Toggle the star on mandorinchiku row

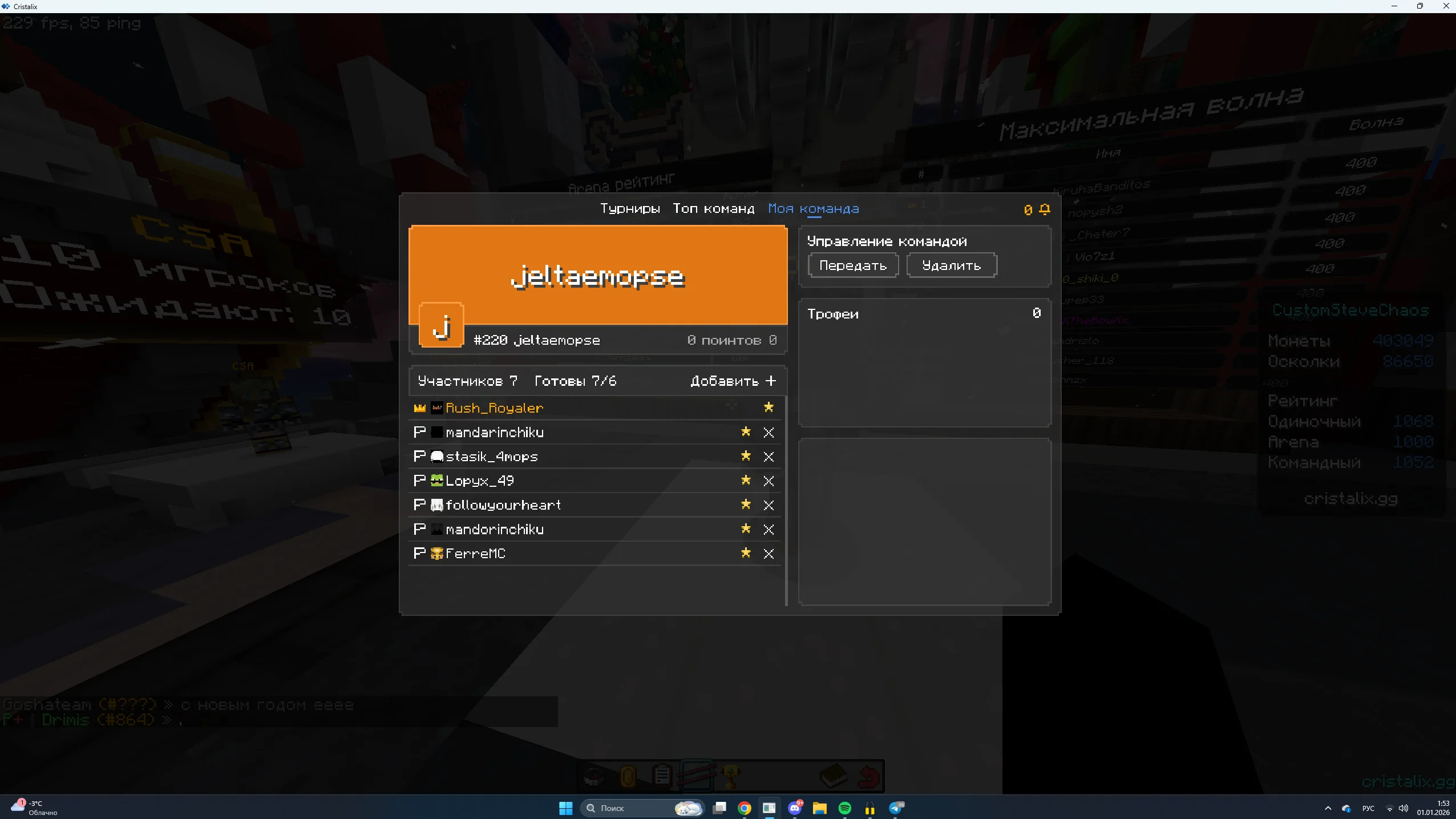[x=746, y=529]
